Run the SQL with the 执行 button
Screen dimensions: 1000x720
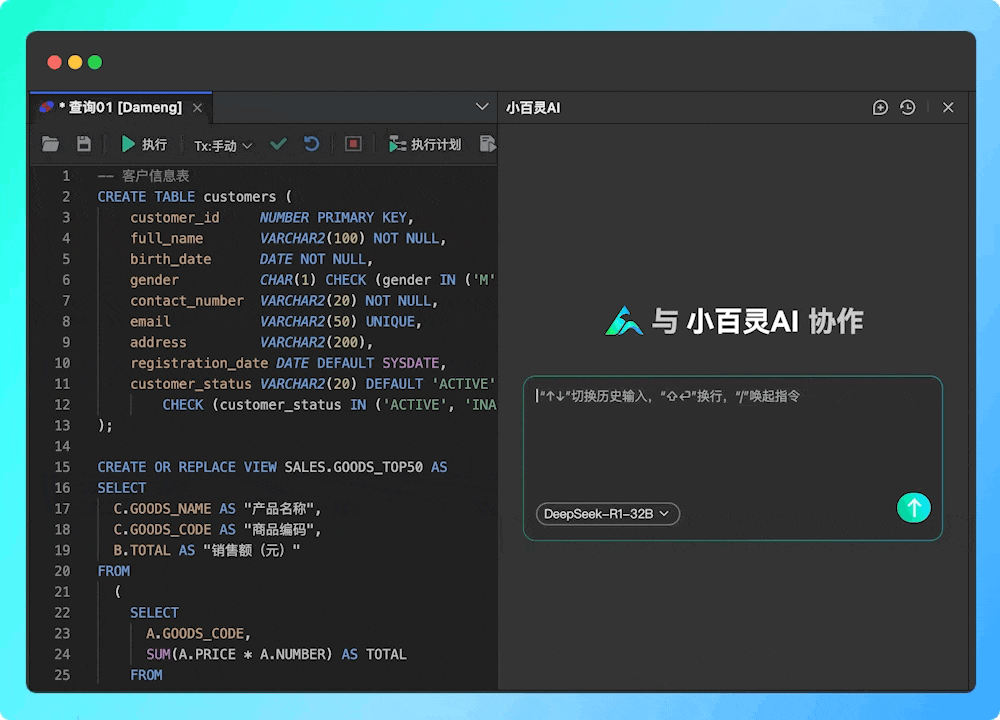144,143
